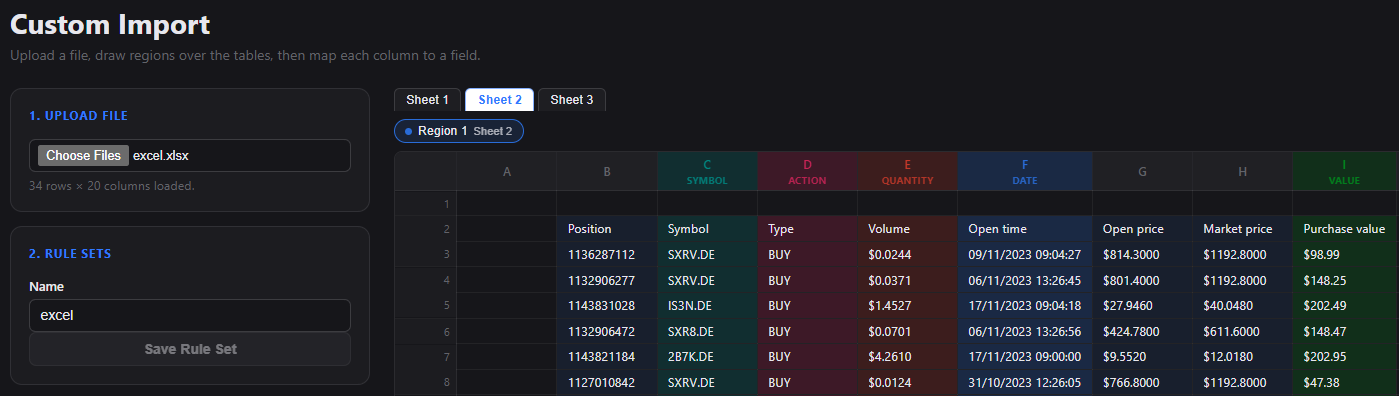Click the 'Market price' header cell
The image size is (1399, 396).
click(1242, 229)
